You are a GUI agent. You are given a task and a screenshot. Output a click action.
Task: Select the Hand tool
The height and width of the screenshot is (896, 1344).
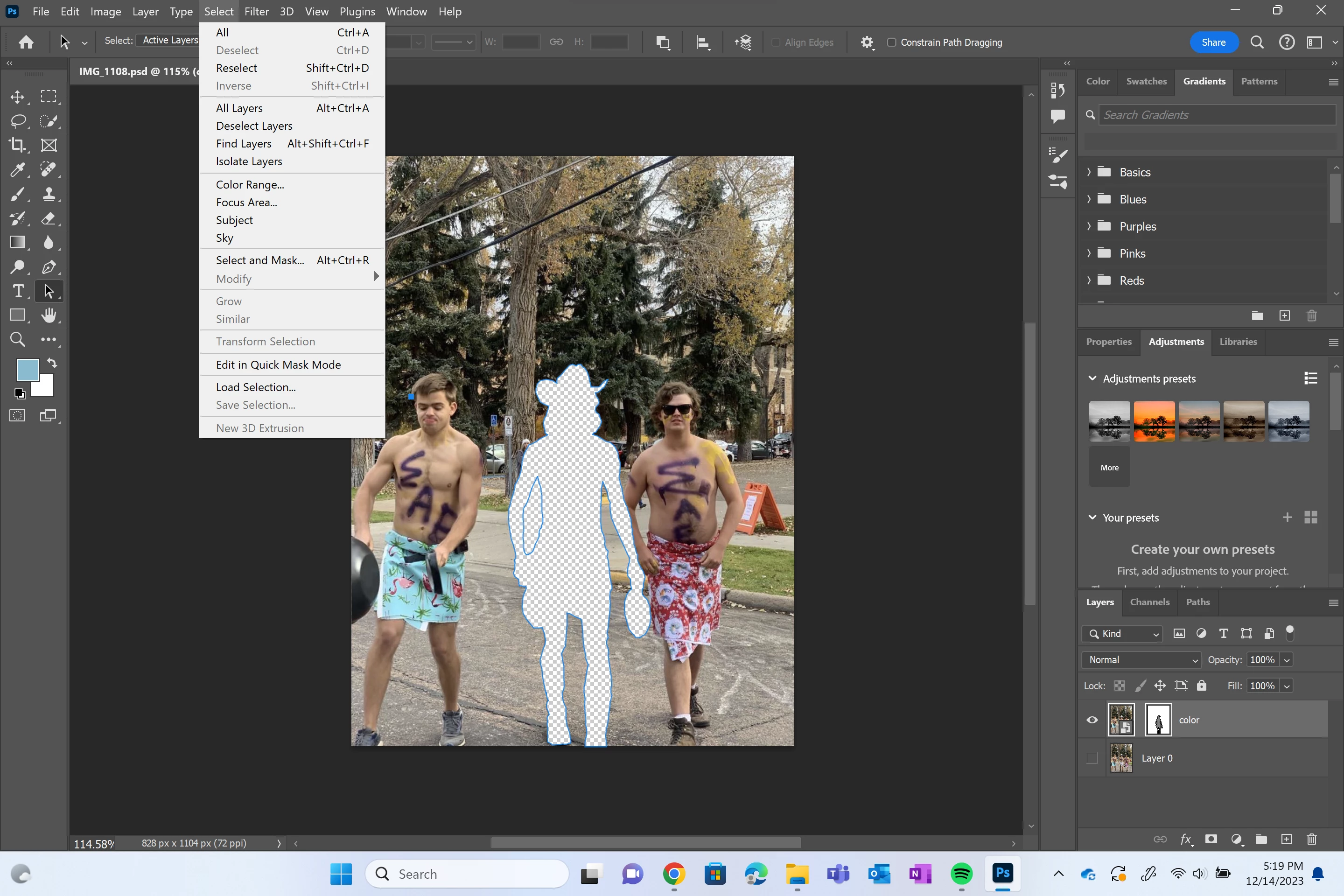click(x=49, y=315)
